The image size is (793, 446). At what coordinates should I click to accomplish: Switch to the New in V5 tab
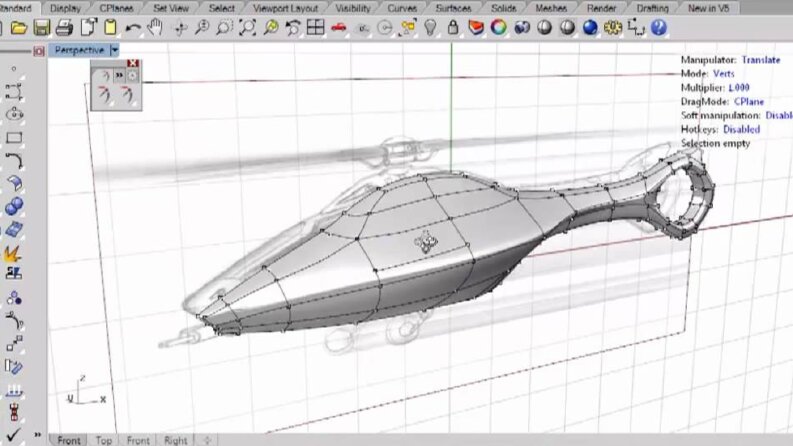pos(708,8)
